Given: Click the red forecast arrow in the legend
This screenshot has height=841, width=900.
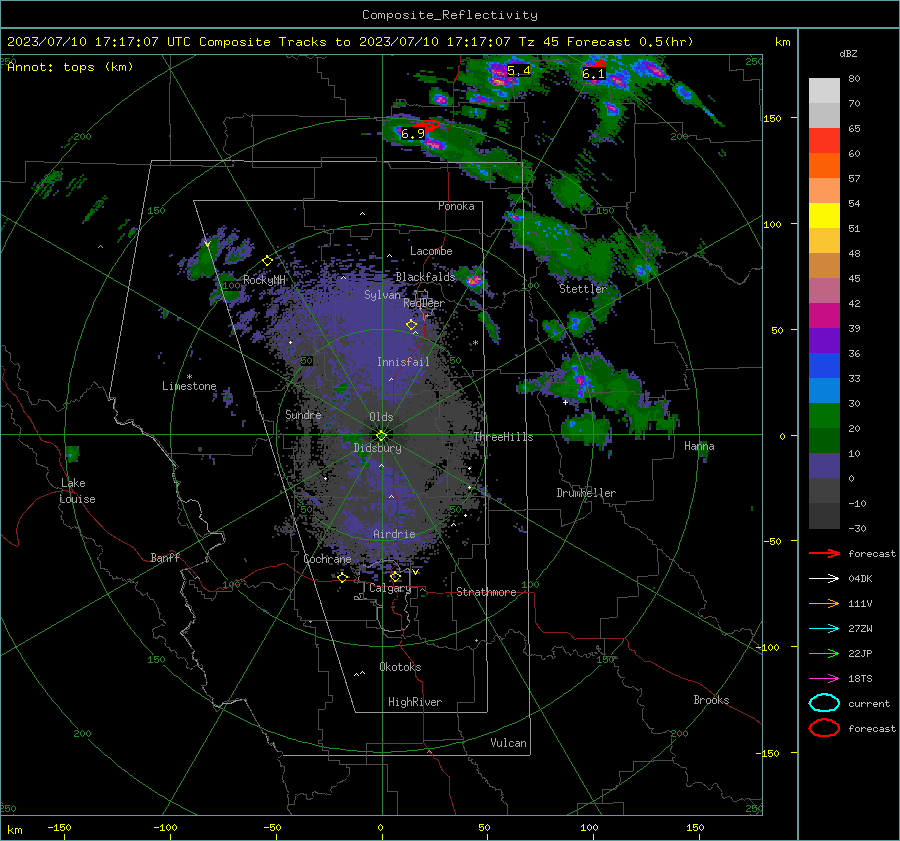Looking at the screenshot, I should [x=824, y=553].
